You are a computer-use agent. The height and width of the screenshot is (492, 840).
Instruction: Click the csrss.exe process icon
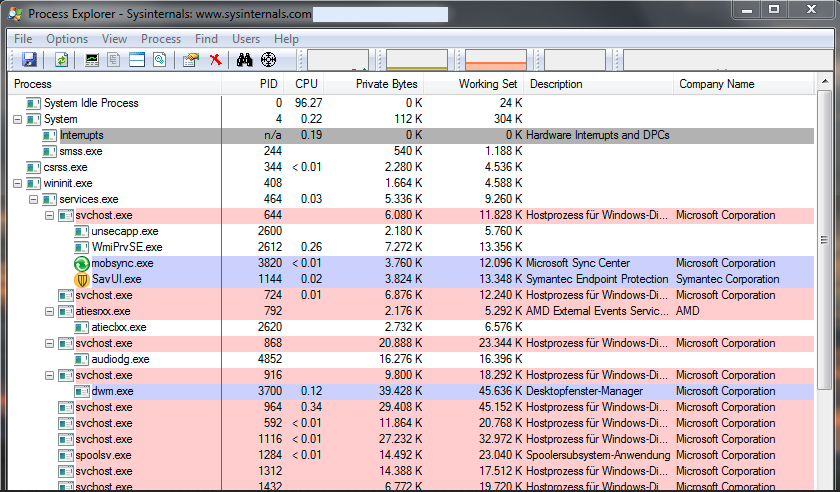33,167
